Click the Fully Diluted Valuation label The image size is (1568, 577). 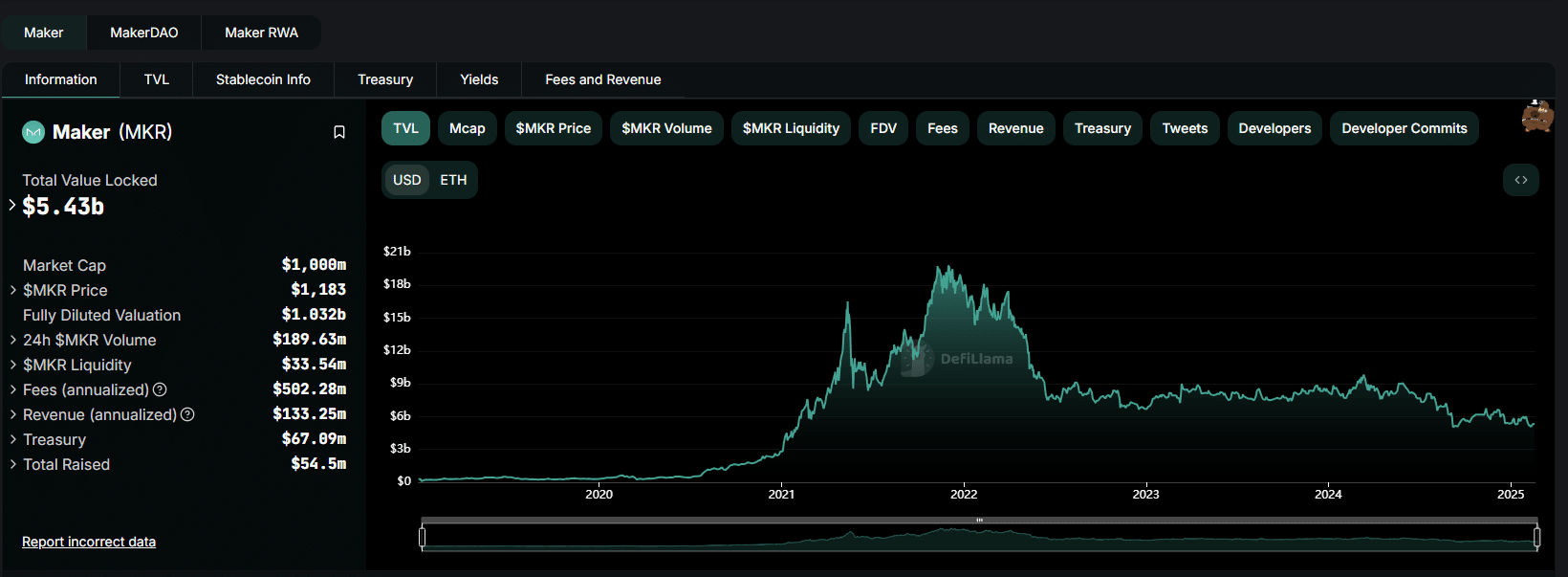102,315
